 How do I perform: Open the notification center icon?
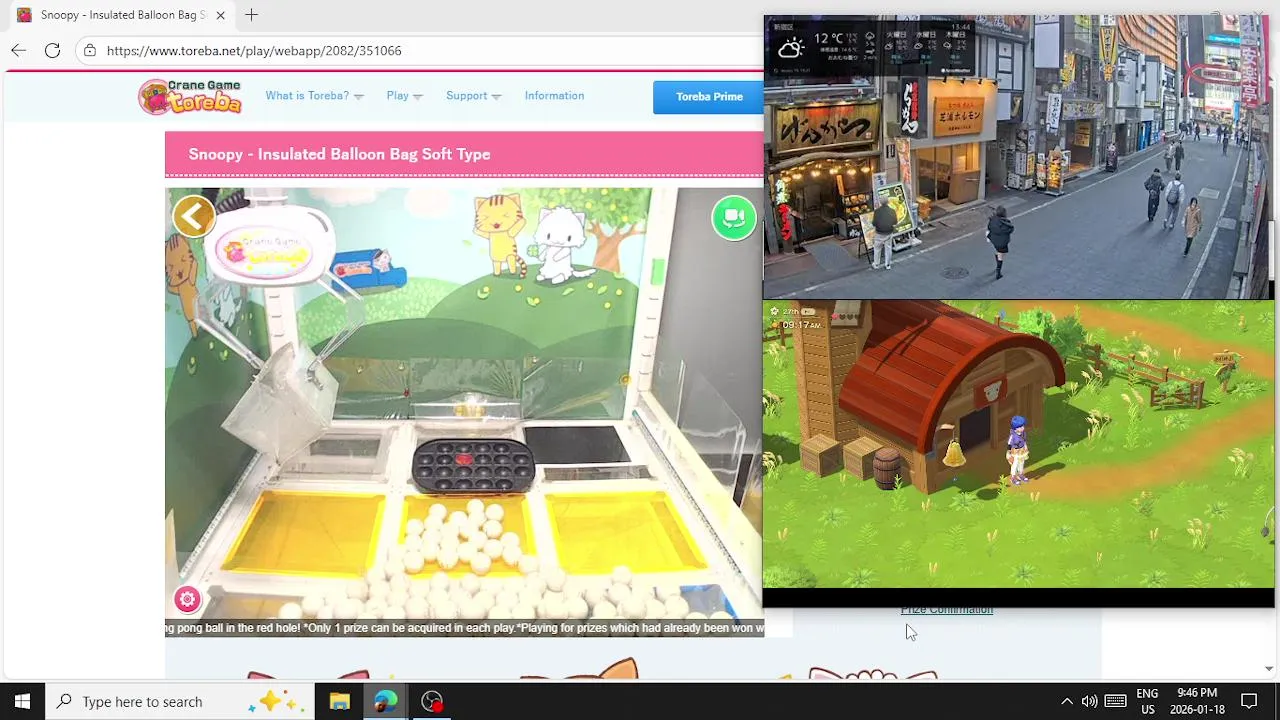click(1249, 701)
